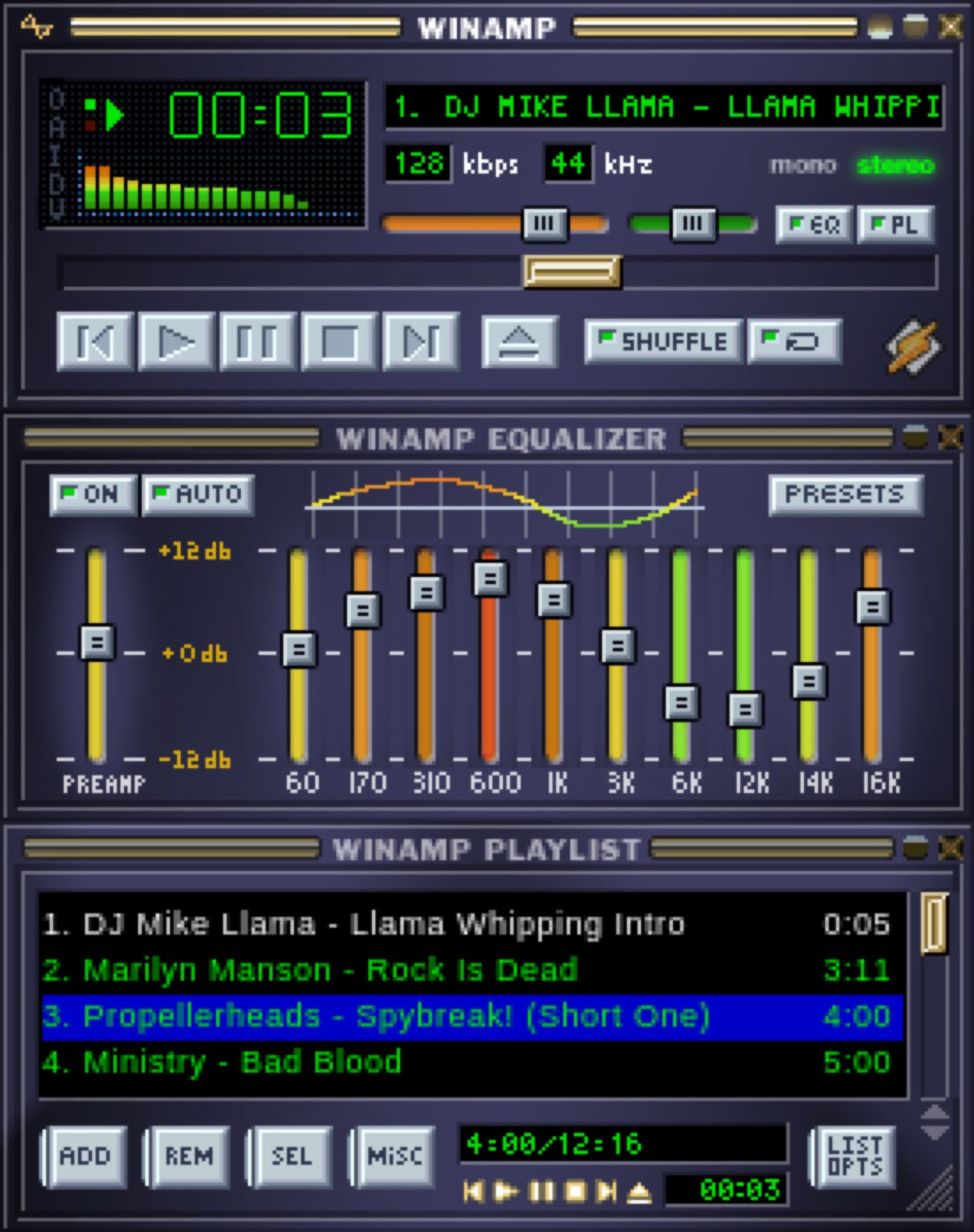This screenshot has height=1232, width=974.
Task: Open a file with the Eject button
Action: [x=521, y=343]
